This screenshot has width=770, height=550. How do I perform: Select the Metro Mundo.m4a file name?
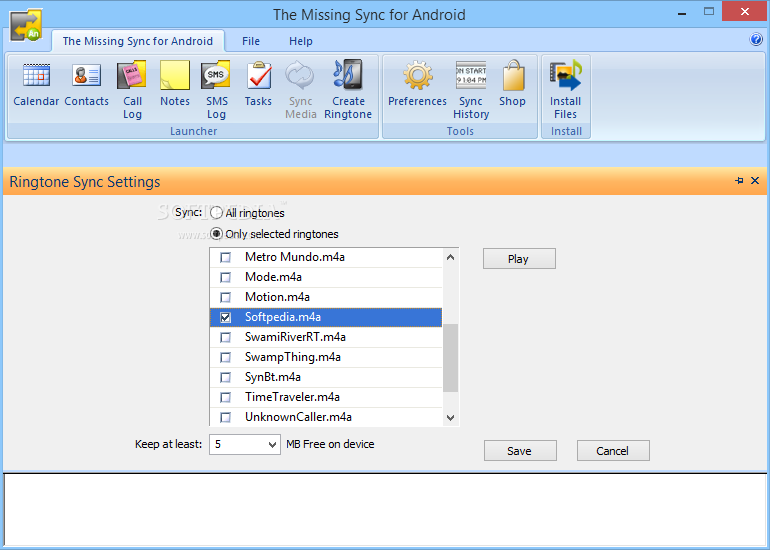pyautogui.click(x=295, y=257)
